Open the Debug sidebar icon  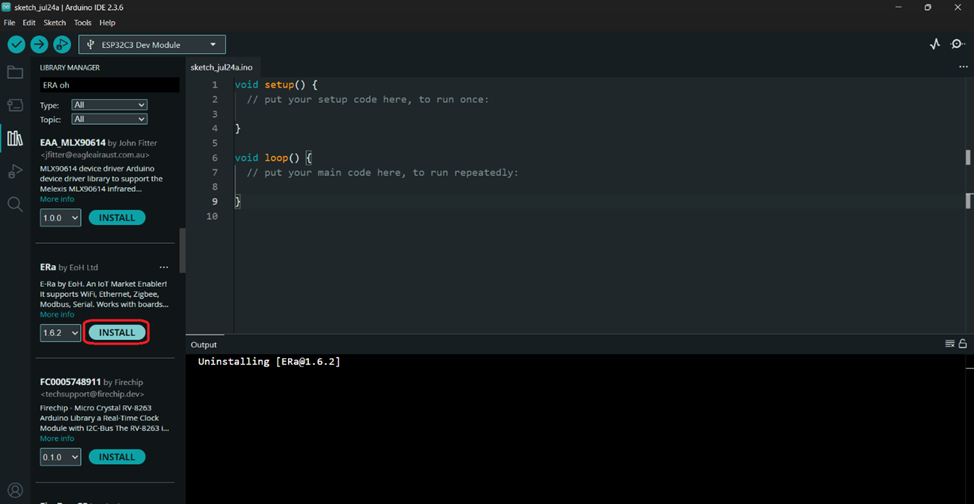pos(15,171)
